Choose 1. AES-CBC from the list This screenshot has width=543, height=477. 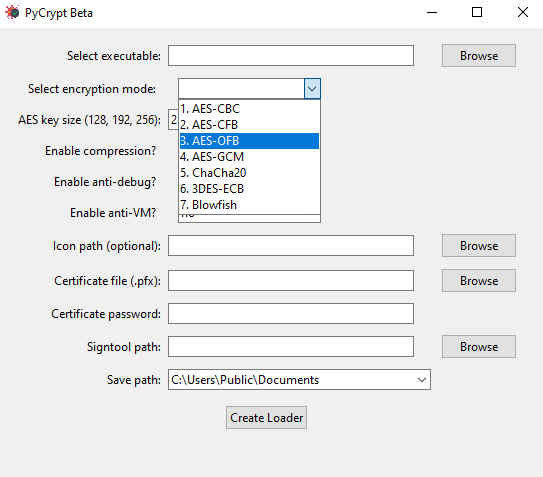(x=249, y=109)
